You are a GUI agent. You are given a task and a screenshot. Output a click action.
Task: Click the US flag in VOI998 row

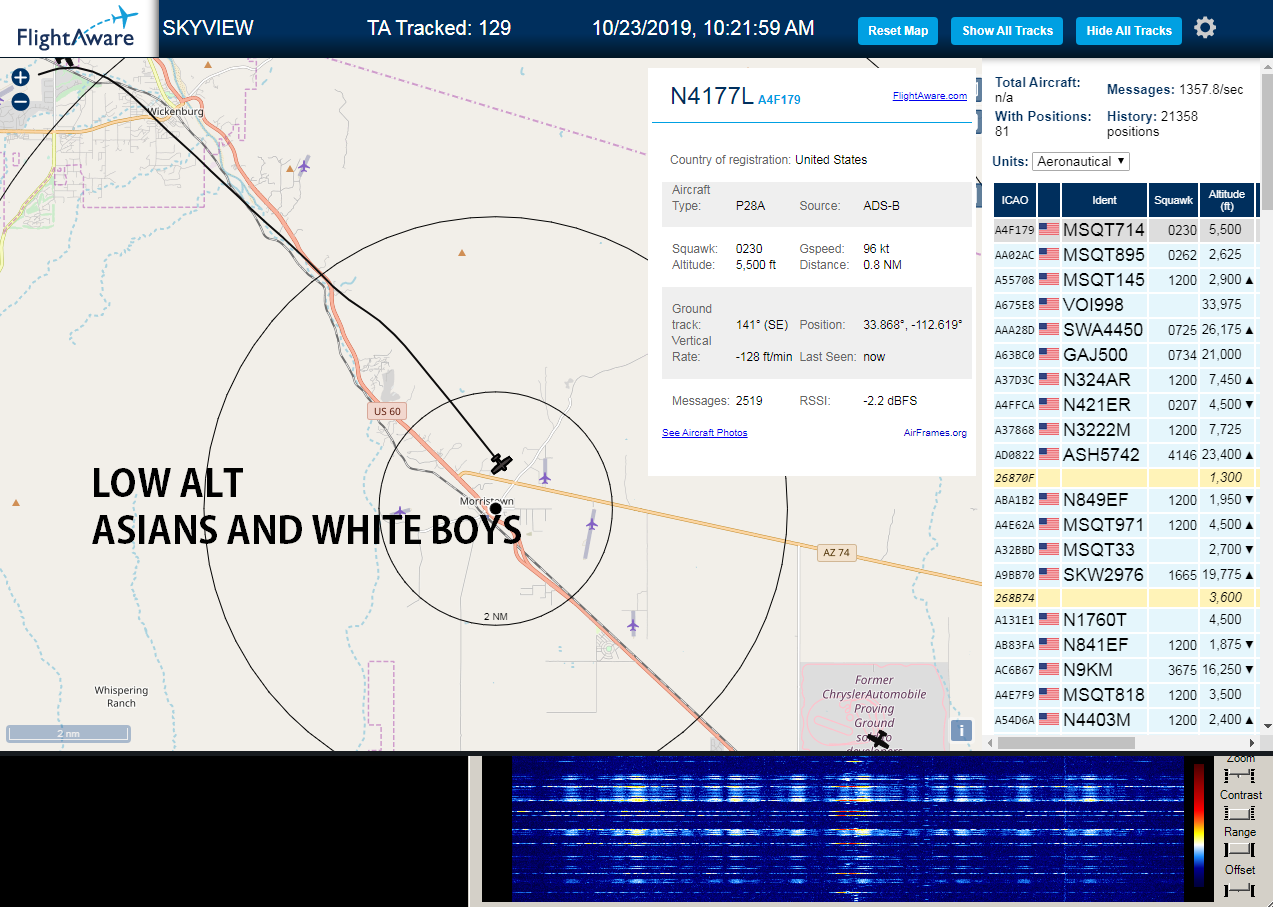(1049, 305)
